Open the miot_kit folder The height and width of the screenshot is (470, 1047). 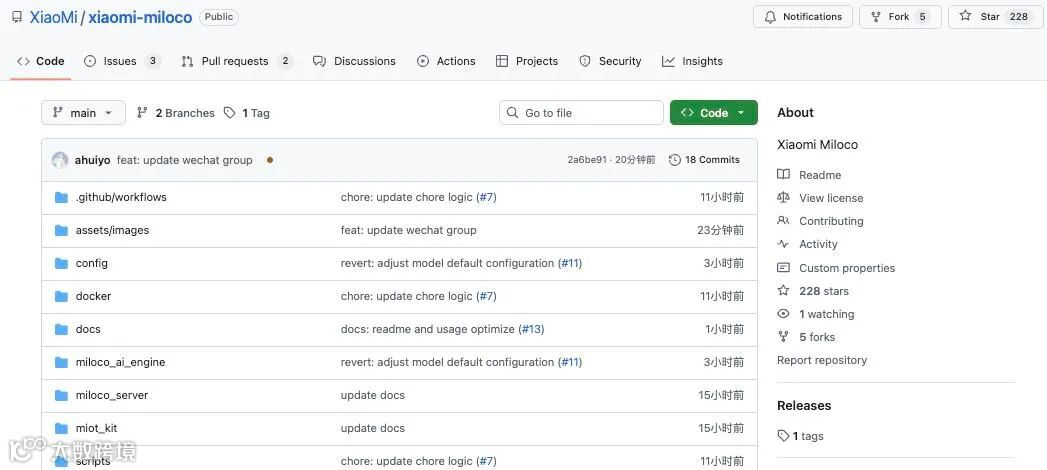click(x=96, y=428)
